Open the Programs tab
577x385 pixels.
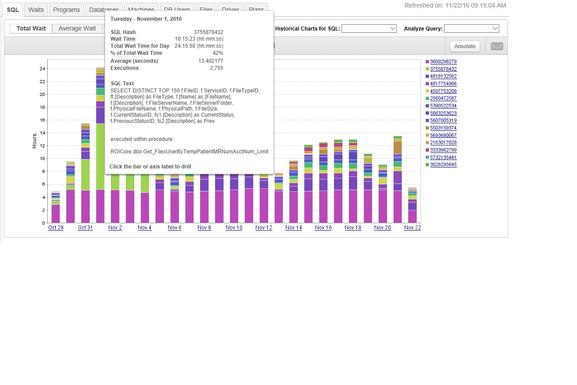(66, 10)
